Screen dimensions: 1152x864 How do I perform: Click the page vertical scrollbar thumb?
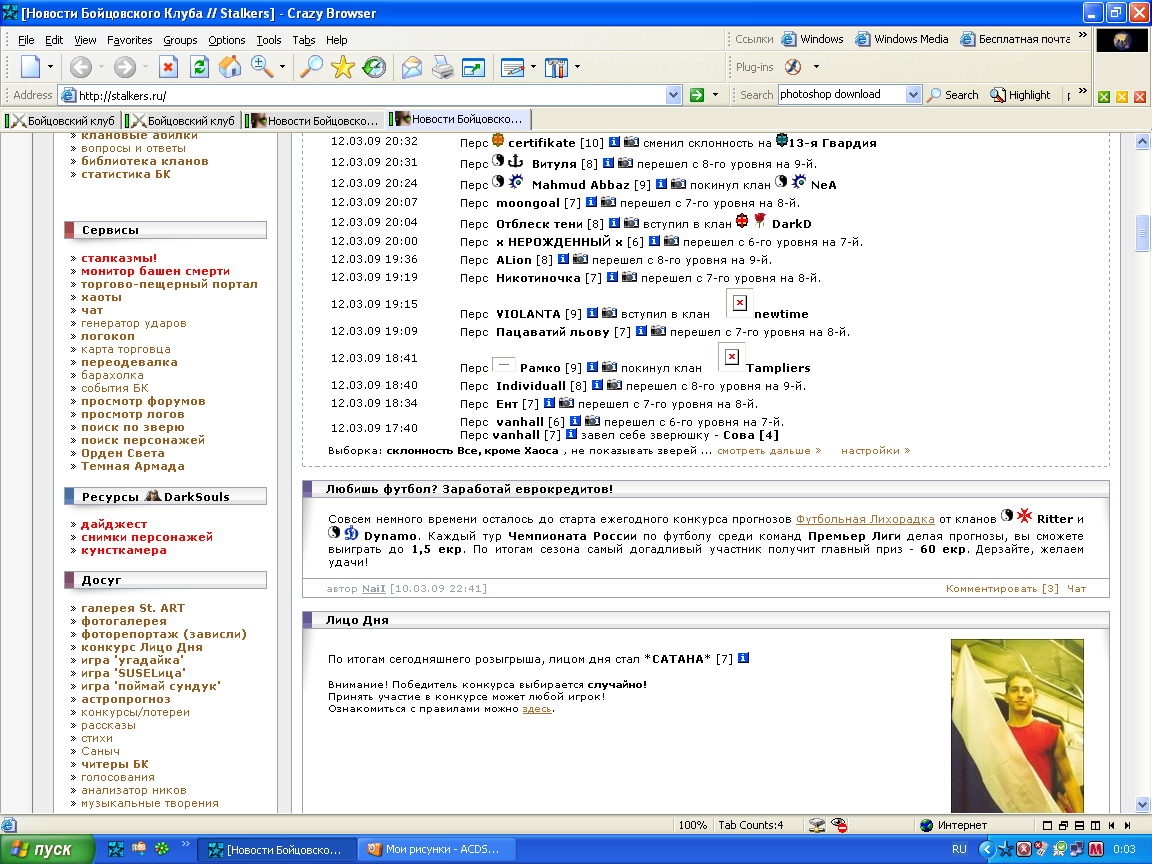click(x=1142, y=233)
